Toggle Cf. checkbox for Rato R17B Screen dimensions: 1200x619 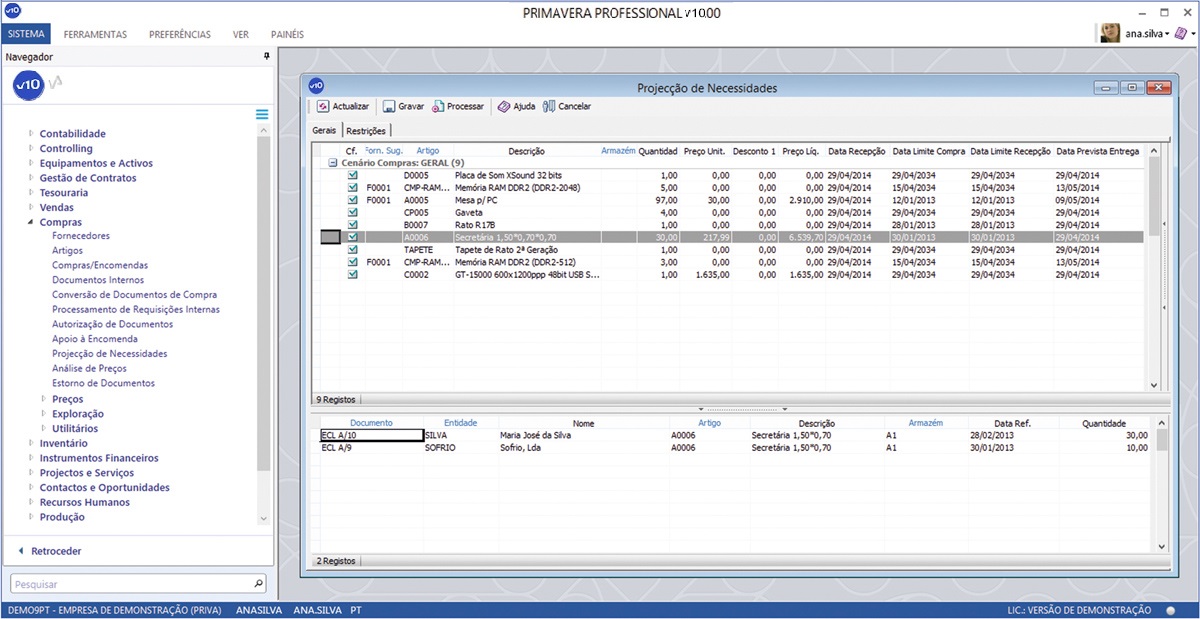[352, 225]
